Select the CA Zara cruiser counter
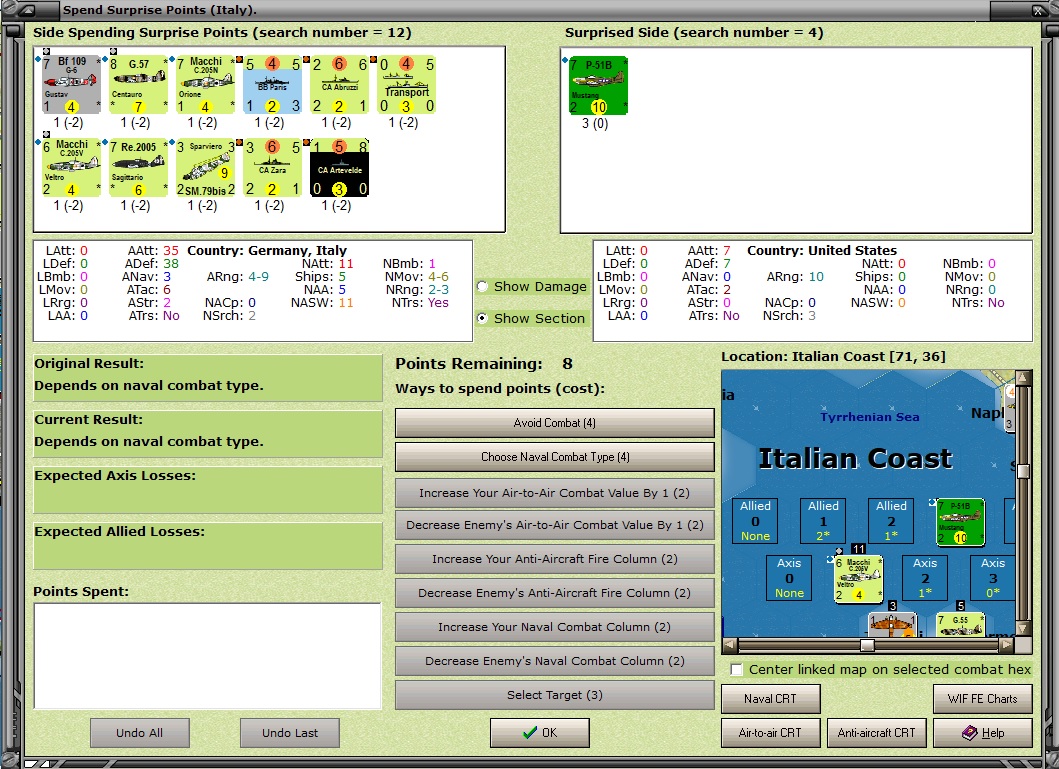The image size is (1059, 769). (x=272, y=167)
